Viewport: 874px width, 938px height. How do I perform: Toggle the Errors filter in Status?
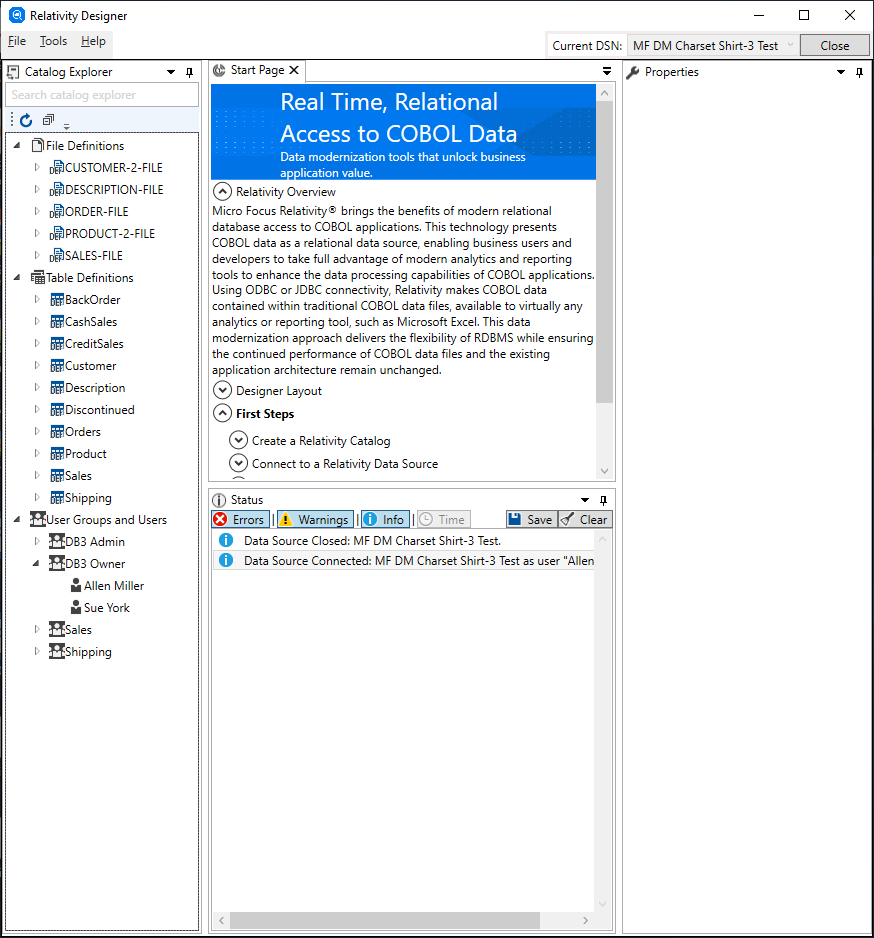240,519
